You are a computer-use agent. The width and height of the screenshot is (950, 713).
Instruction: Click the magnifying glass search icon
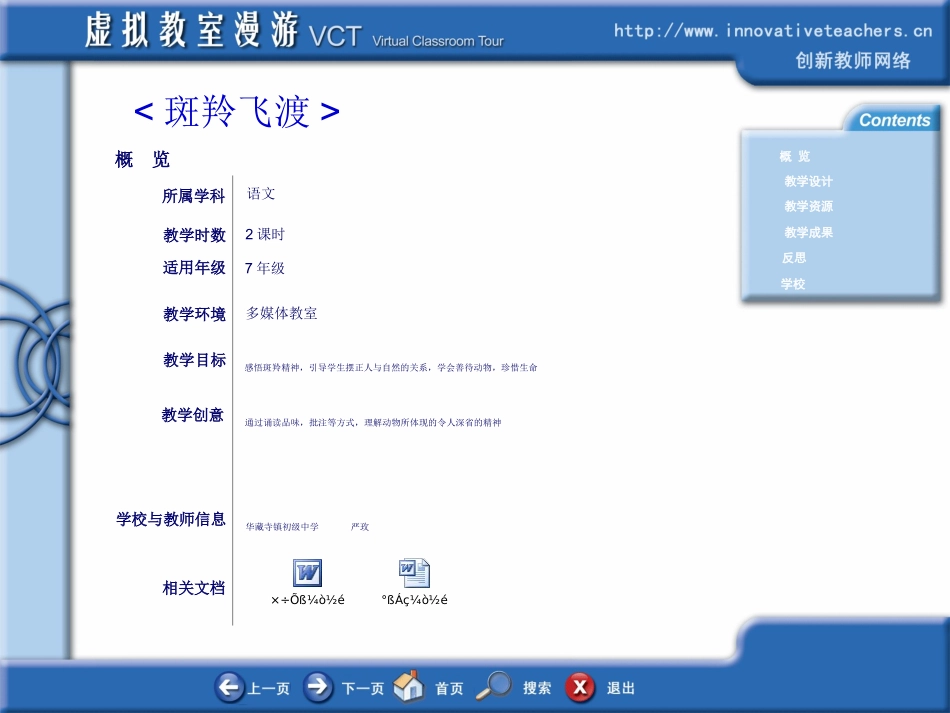(x=494, y=686)
